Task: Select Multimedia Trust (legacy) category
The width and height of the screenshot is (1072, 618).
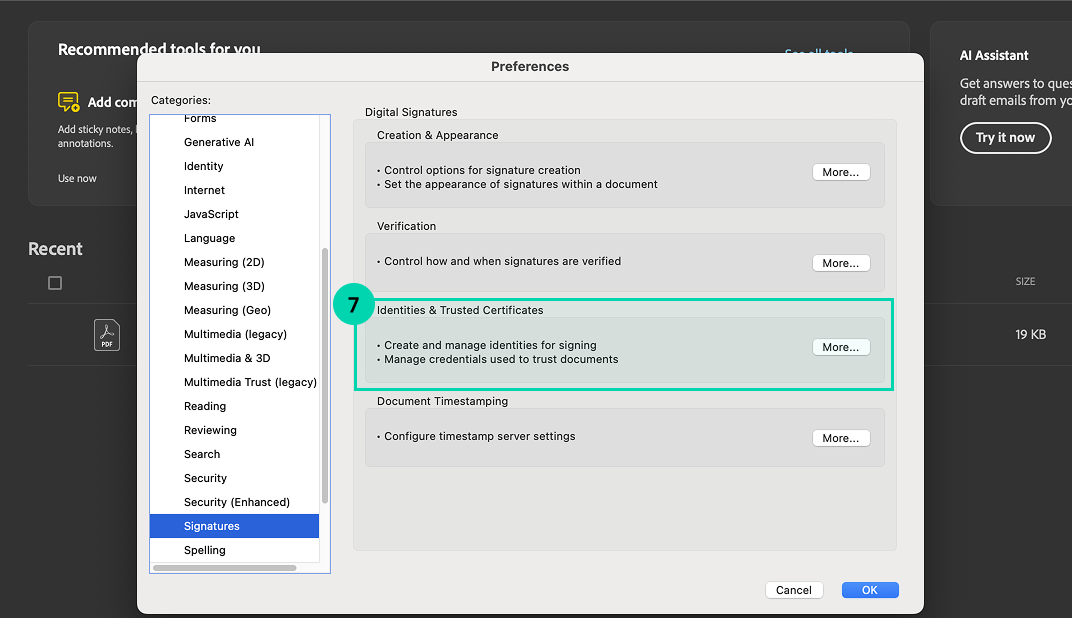Action: (x=250, y=382)
